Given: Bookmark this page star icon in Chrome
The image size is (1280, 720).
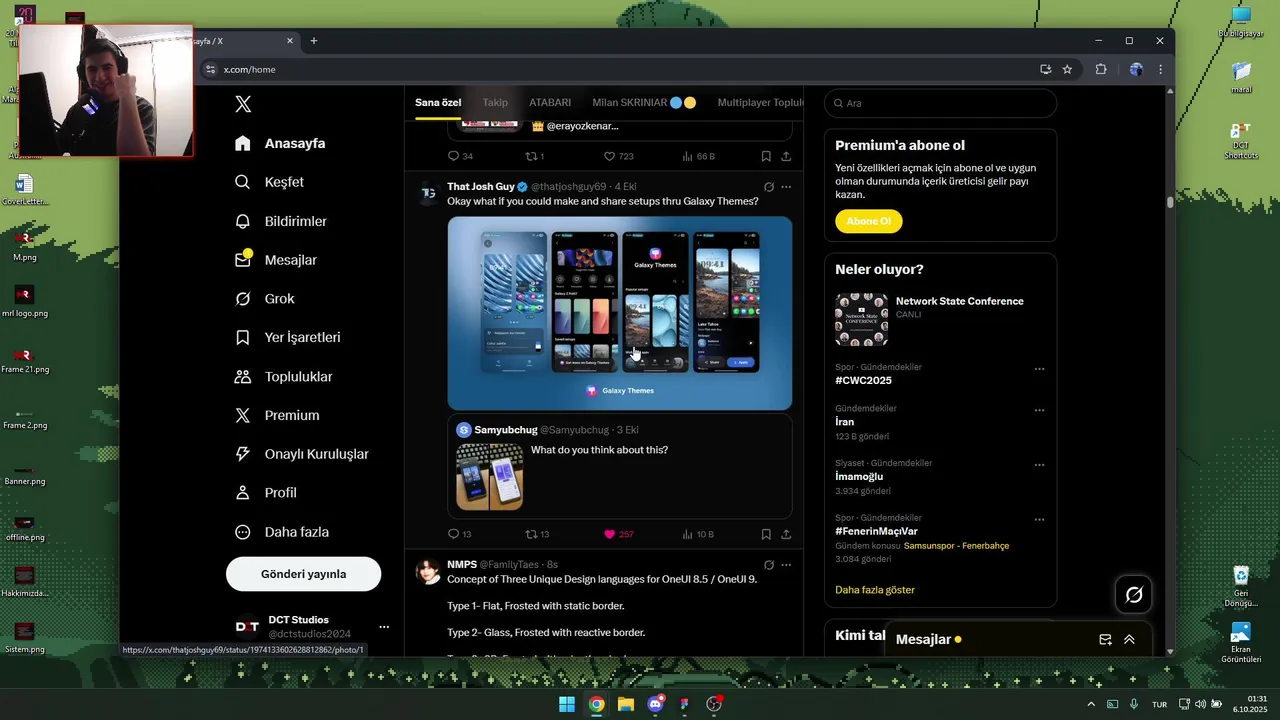Looking at the screenshot, I should pos(1067,69).
